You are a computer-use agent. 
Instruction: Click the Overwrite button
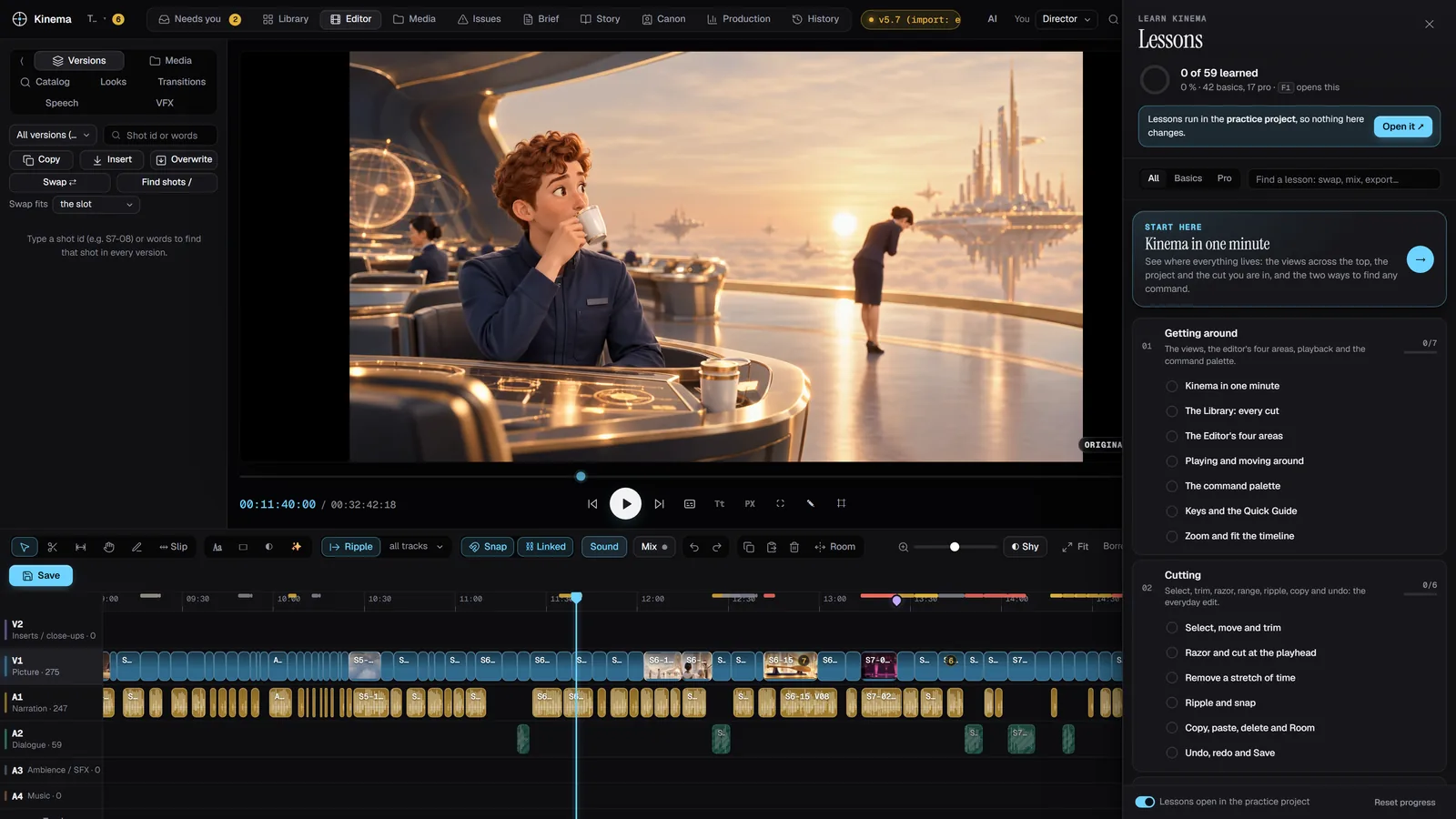(x=184, y=159)
